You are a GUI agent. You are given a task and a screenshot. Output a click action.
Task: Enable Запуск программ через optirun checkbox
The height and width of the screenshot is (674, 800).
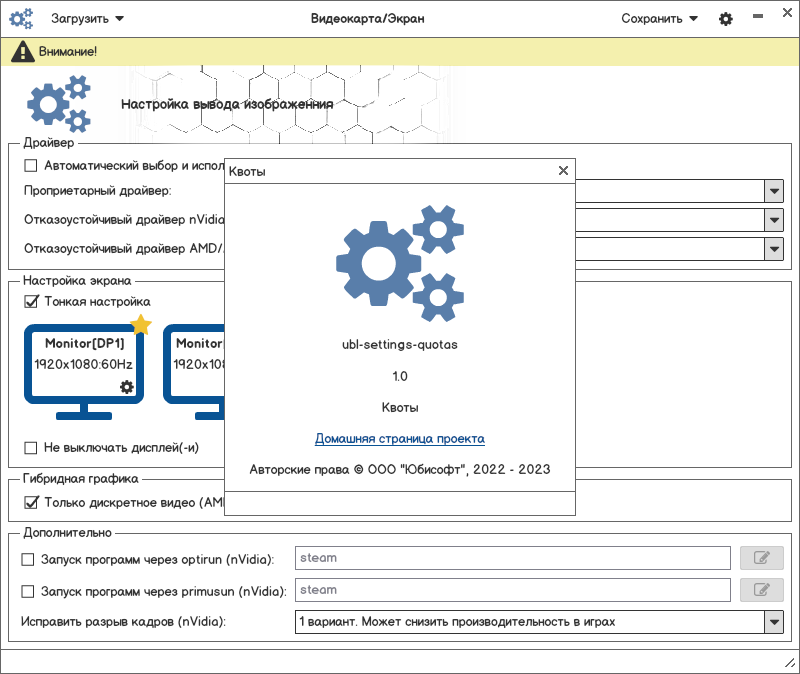(28, 559)
